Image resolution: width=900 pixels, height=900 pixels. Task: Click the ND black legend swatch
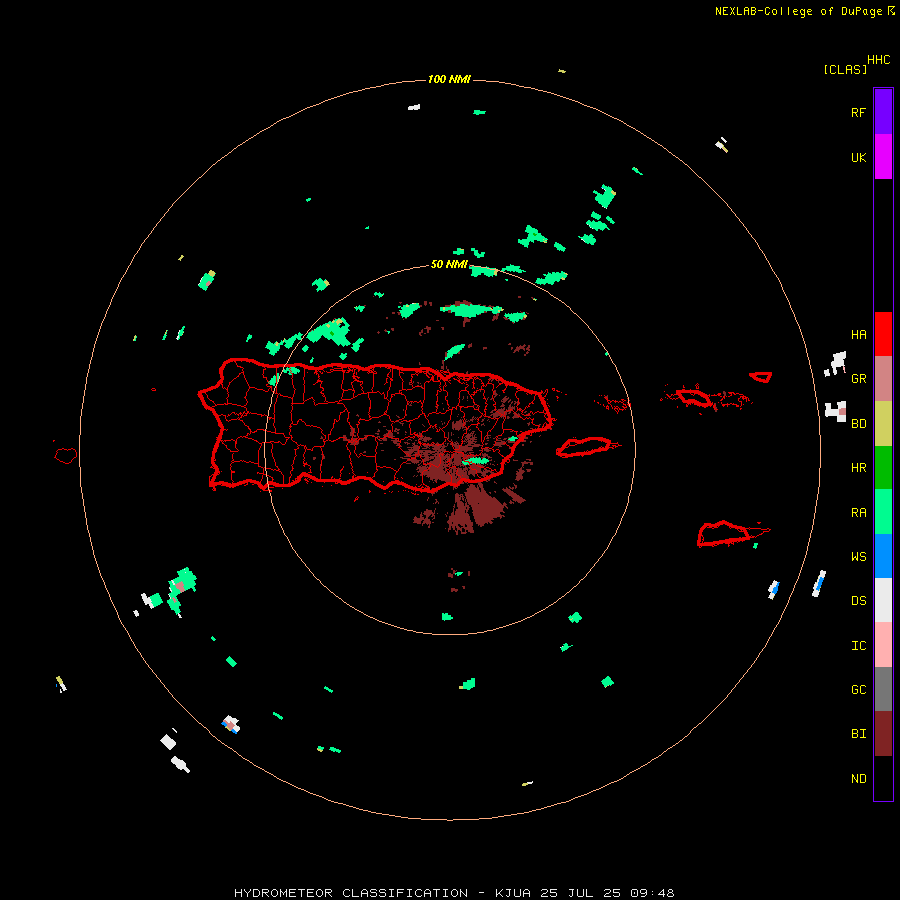(x=883, y=778)
